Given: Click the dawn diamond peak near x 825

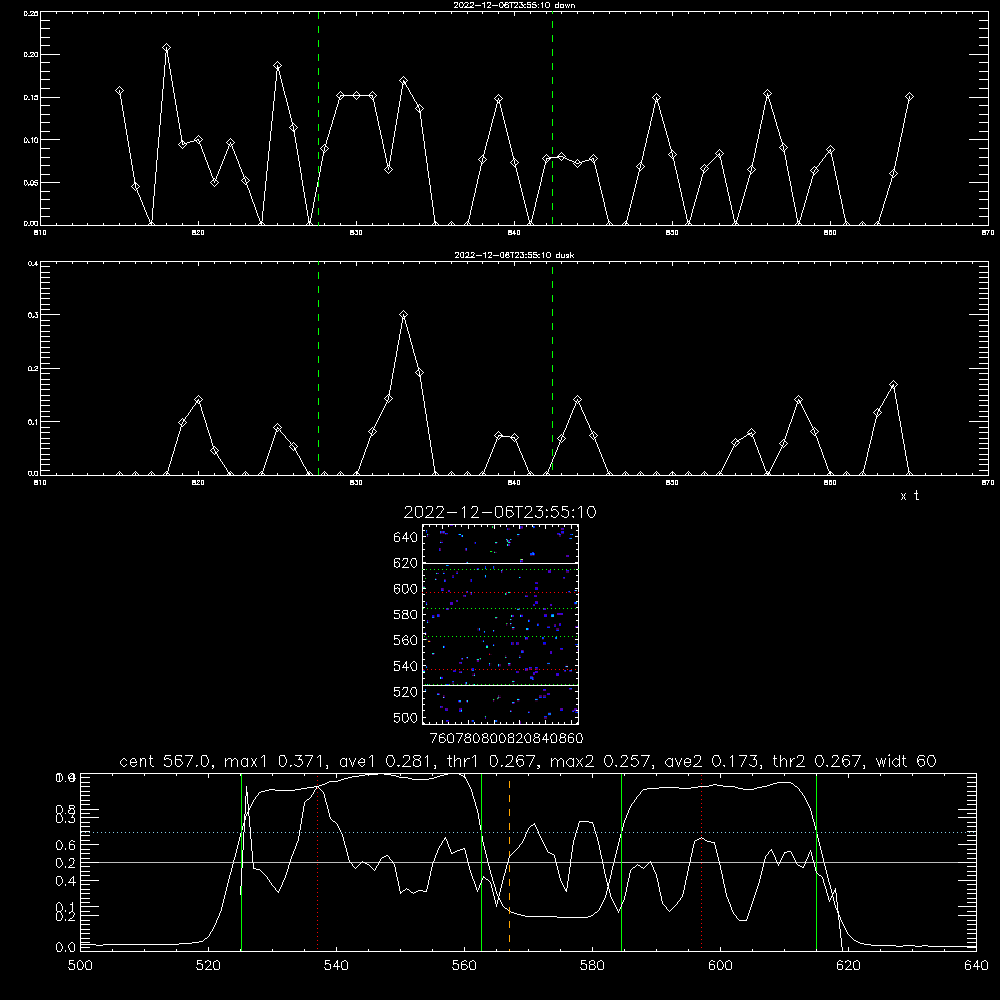Looking at the screenshot, I should [277, 66].
